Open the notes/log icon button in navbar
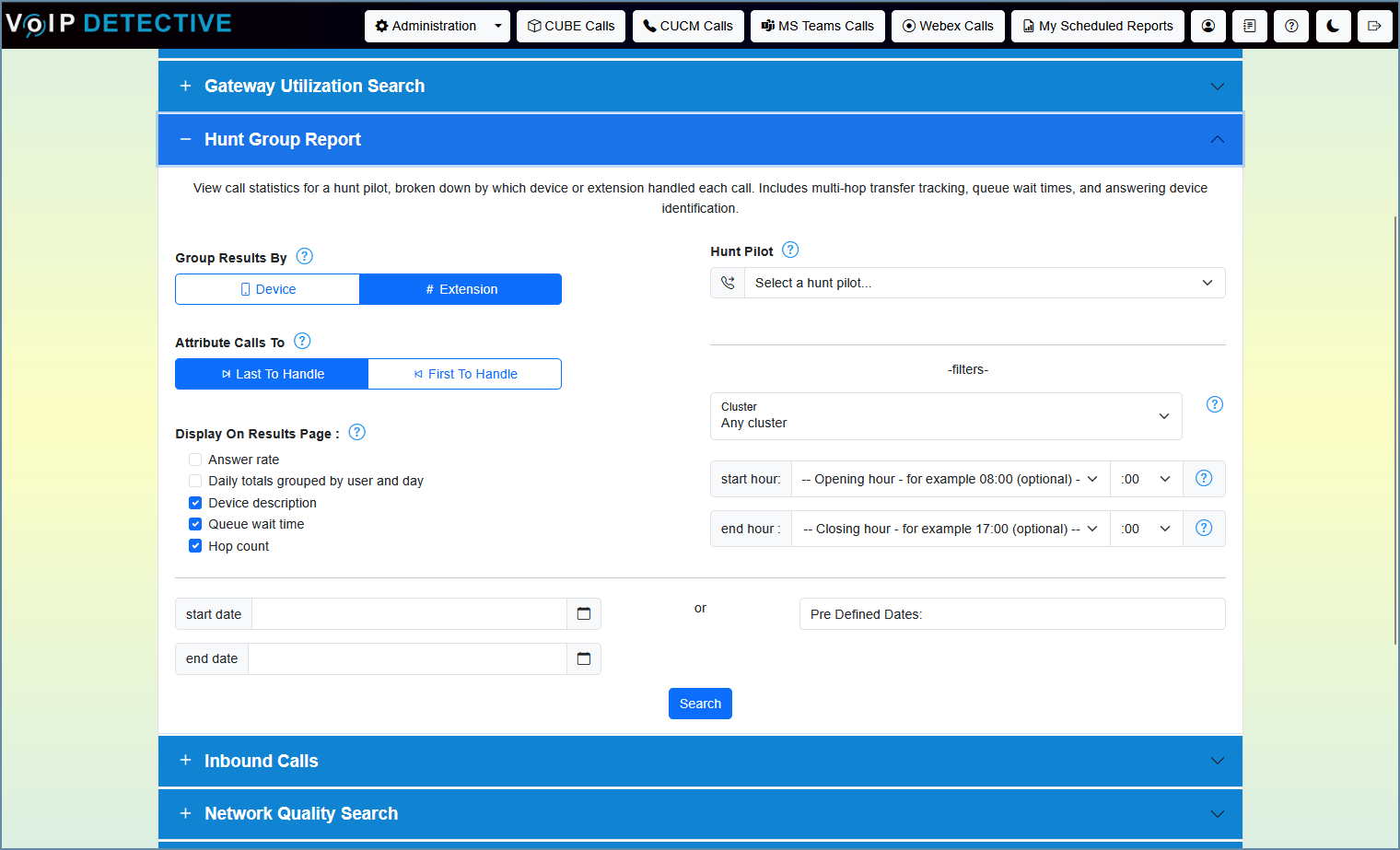The height and width of the screenshot is (850, 1400). point(1250,26)
